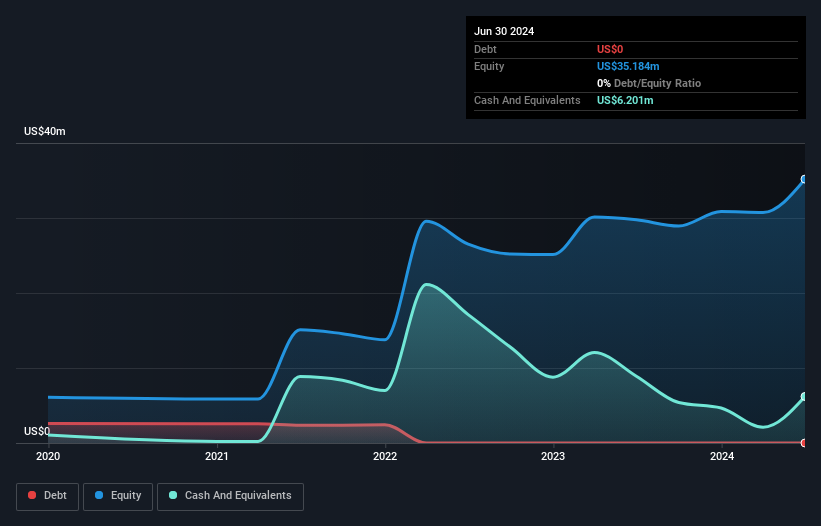Click the blue Equity endpoint marker
The height and width of the screenshot is (526, 821).
click(x=804, y=180)
